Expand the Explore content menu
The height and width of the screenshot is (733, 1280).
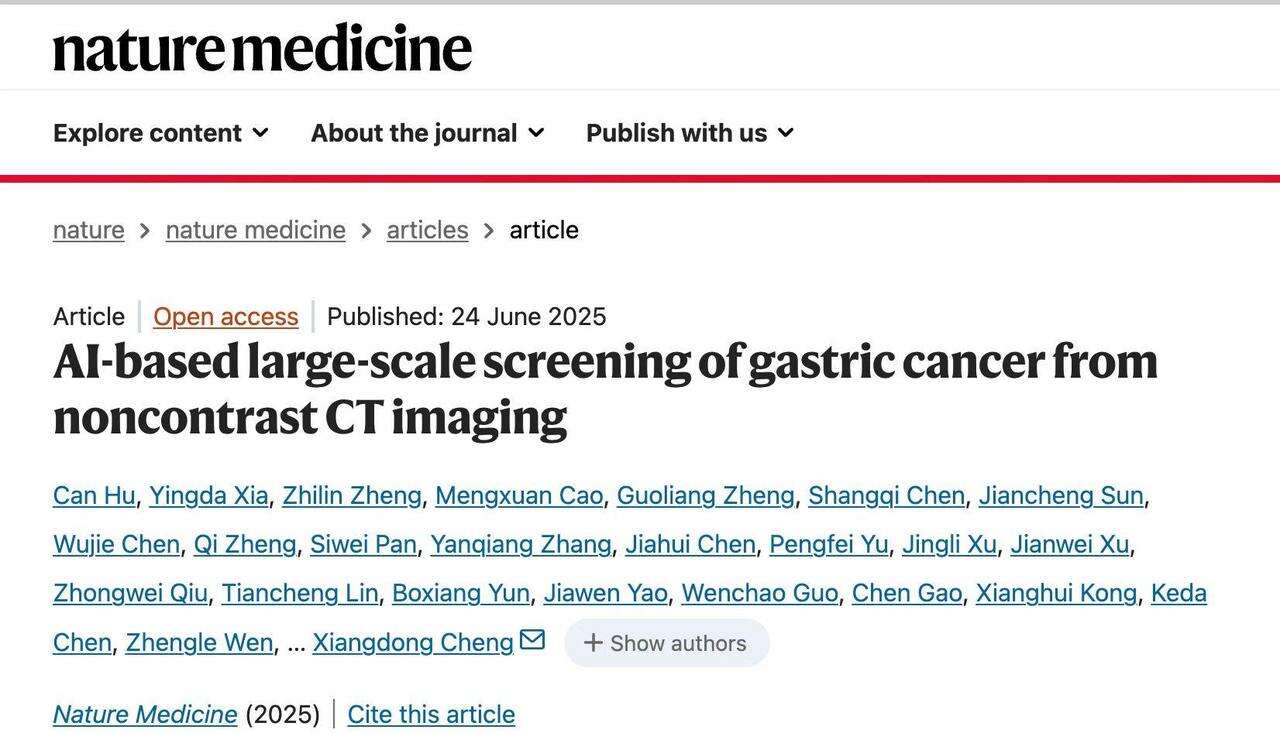161,133
